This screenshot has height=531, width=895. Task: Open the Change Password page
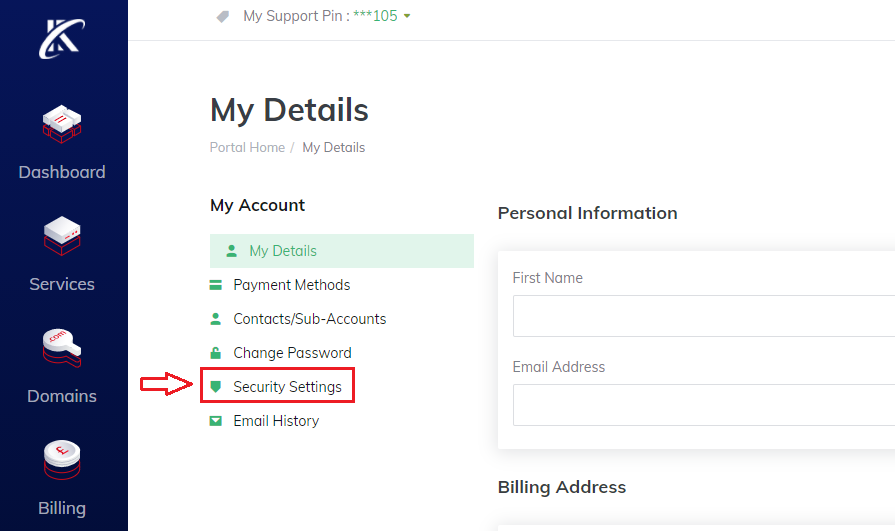coord(292,353)
